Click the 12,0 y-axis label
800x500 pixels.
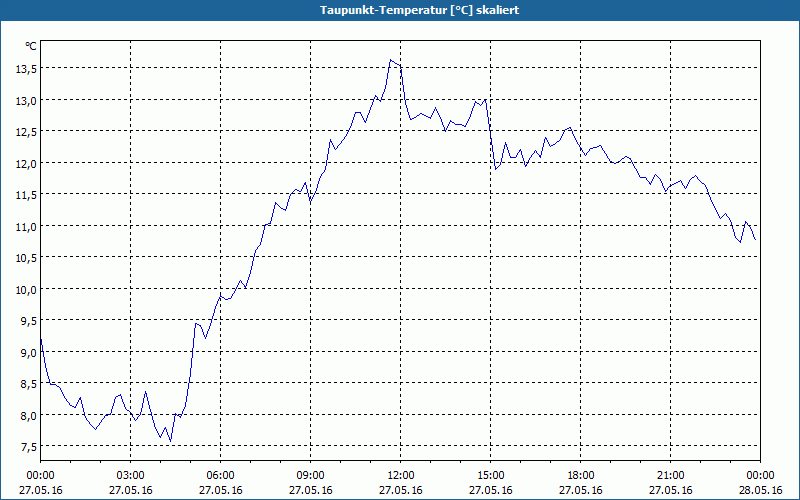point(26,163)
